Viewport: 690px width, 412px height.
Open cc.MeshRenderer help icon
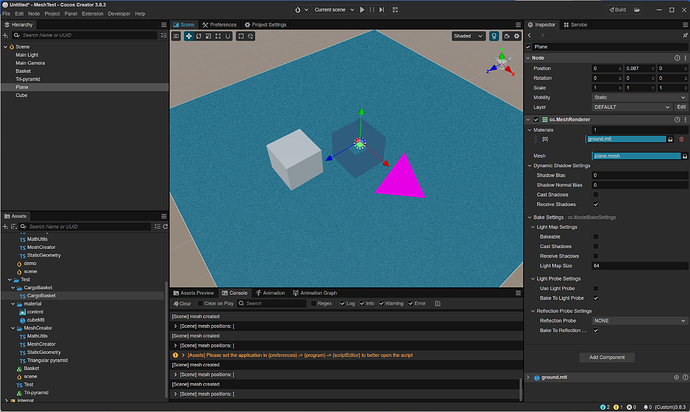(x=677, y=120)
